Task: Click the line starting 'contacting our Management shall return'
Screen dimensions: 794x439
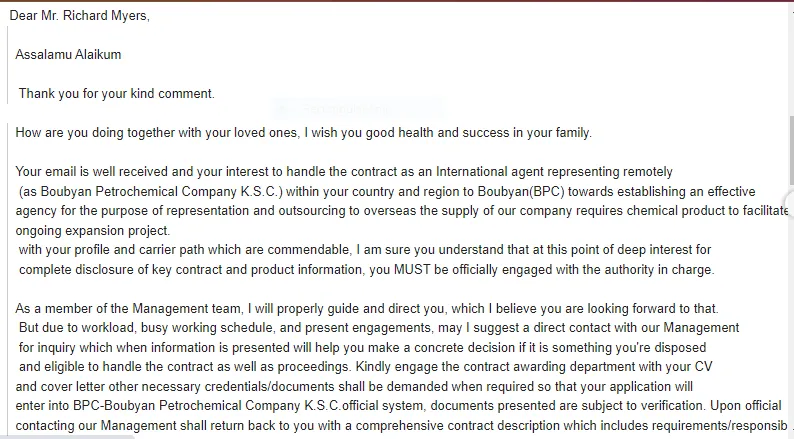Action: [402, 425]
